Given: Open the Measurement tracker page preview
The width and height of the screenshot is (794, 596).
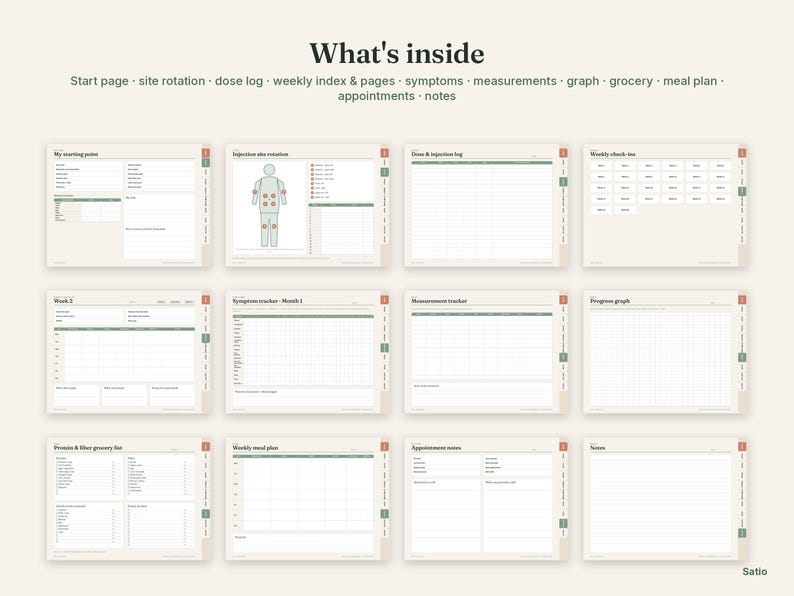Looking at the screenshot, I should 487,352.
